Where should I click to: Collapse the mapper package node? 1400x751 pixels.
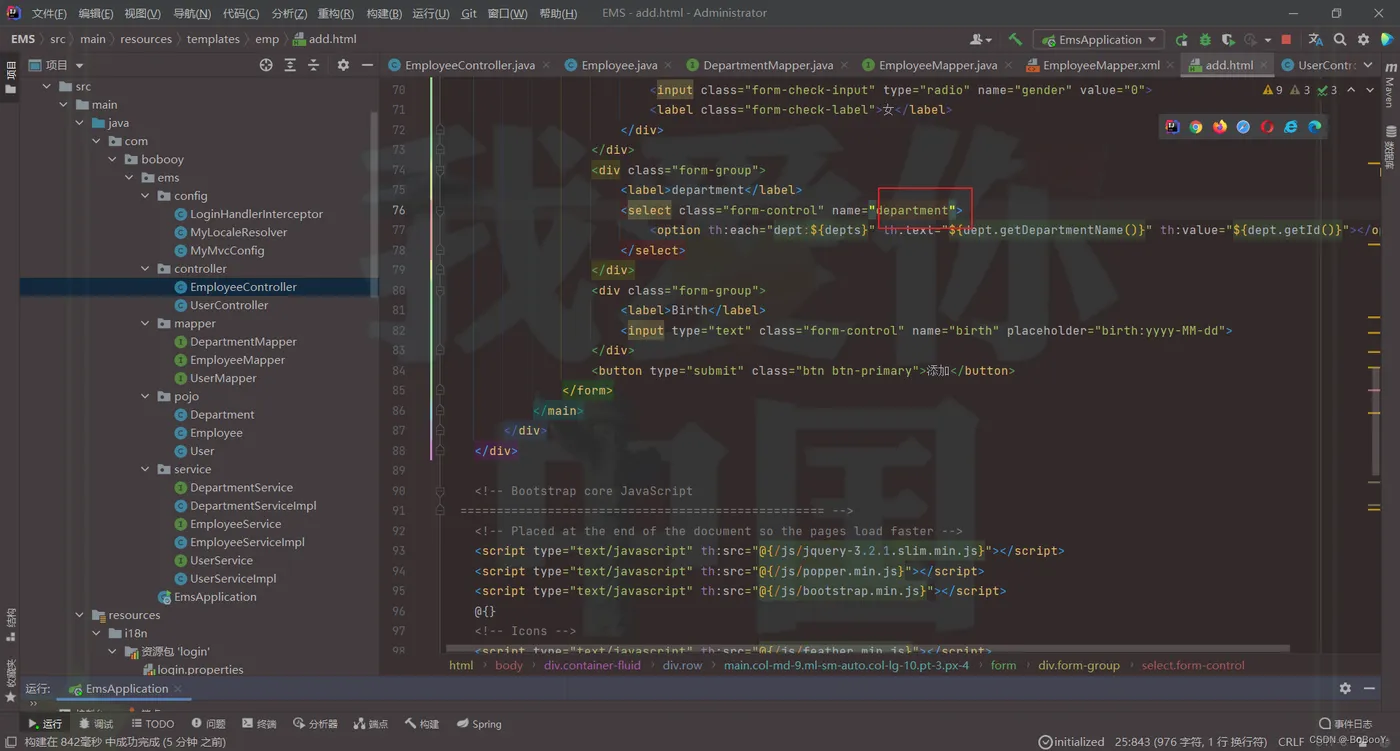pos(146,324)
